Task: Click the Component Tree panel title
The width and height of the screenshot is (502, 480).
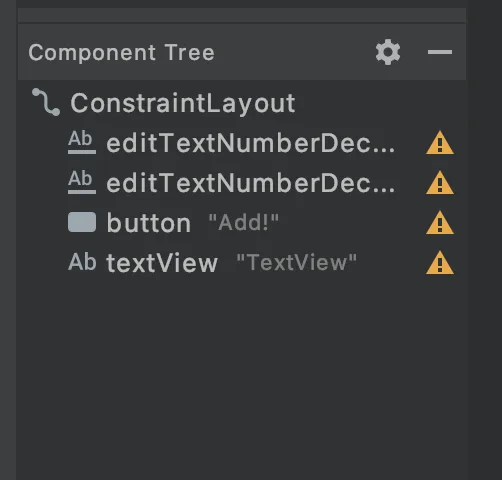Action: [x=121, y=53]
